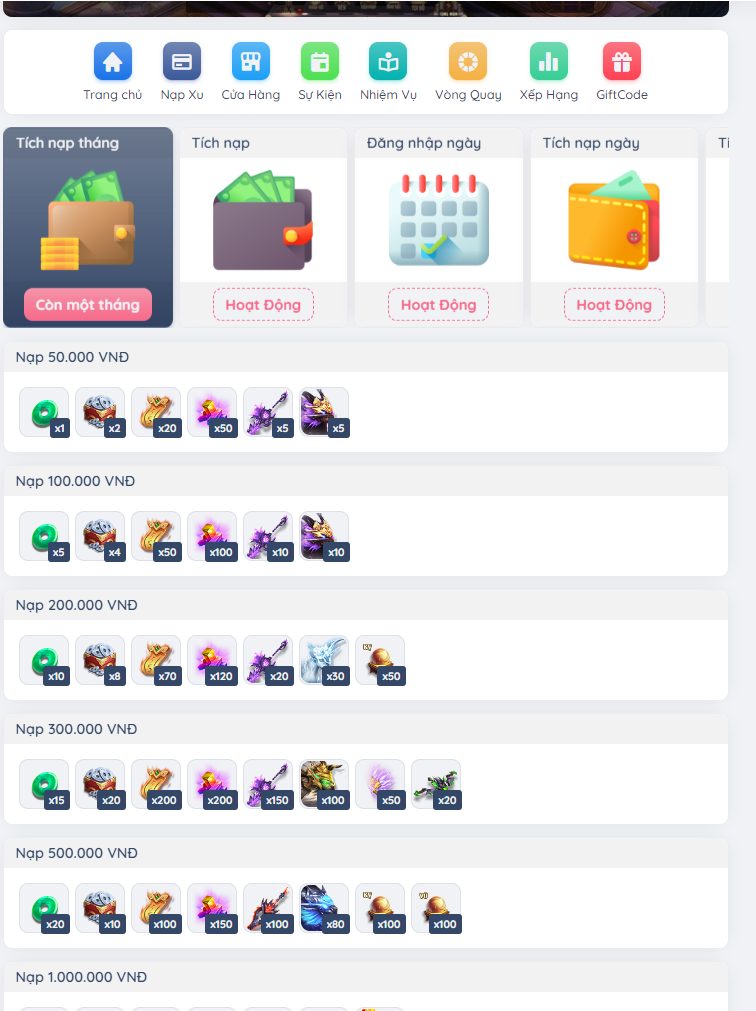Open the Nhiệm Vụ book icon

[388, 62]
